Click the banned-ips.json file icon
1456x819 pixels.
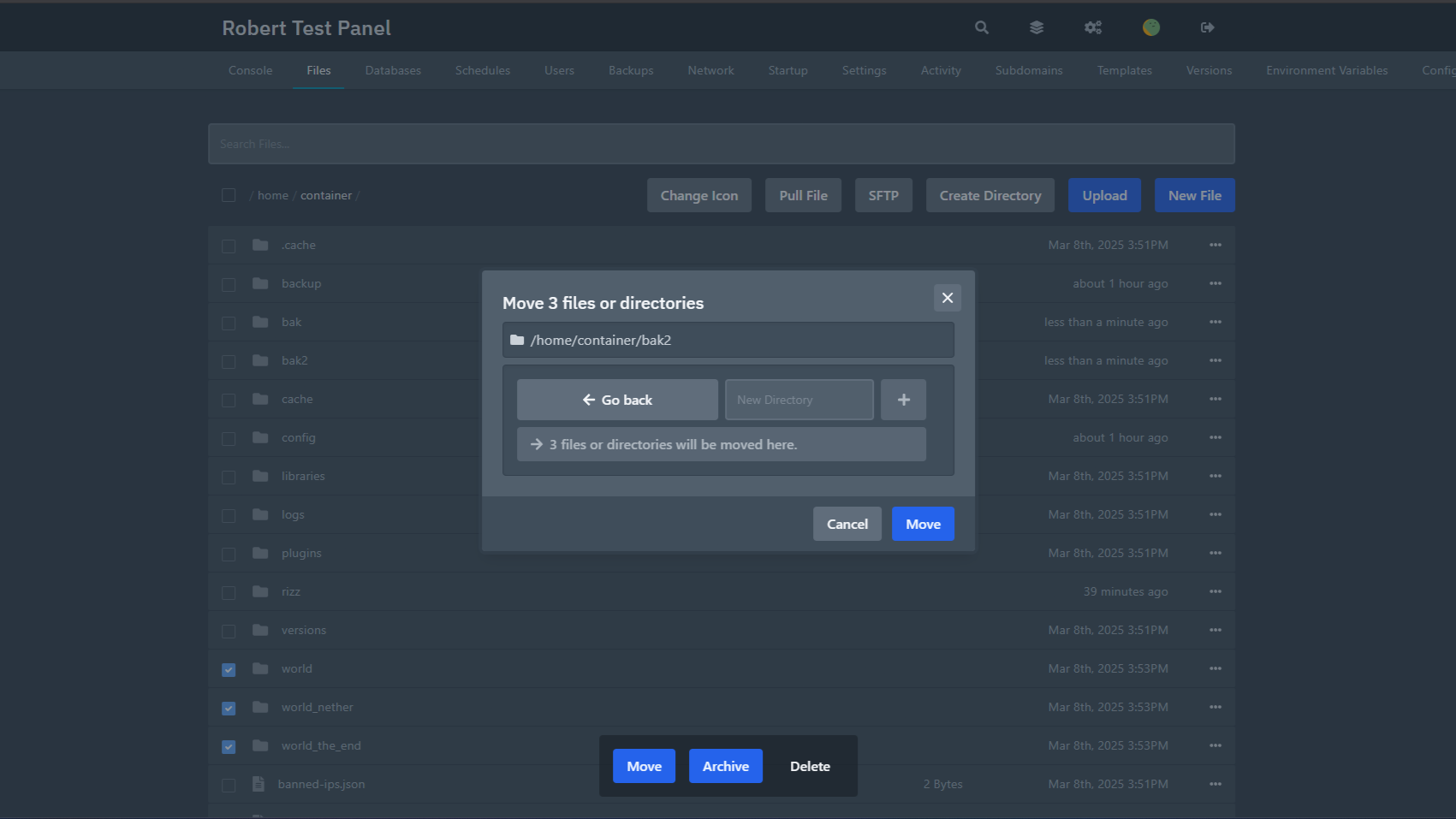point(259,784)
